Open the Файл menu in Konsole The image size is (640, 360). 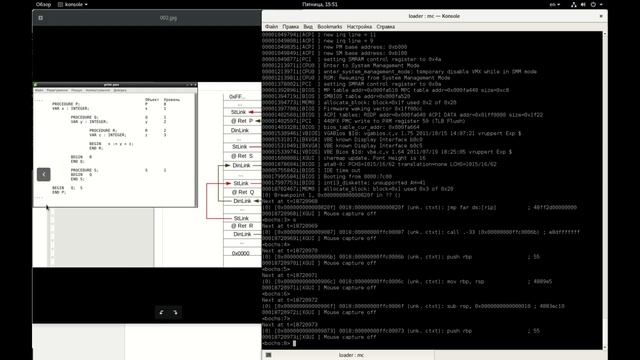click(x=271, y=27)
